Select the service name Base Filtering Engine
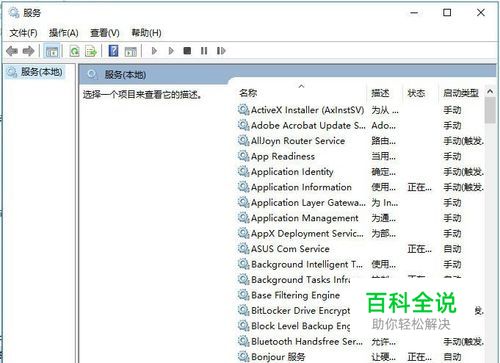The height and width of the screenshot is (363, 500). pyautogui.click(x=295, y=295)
